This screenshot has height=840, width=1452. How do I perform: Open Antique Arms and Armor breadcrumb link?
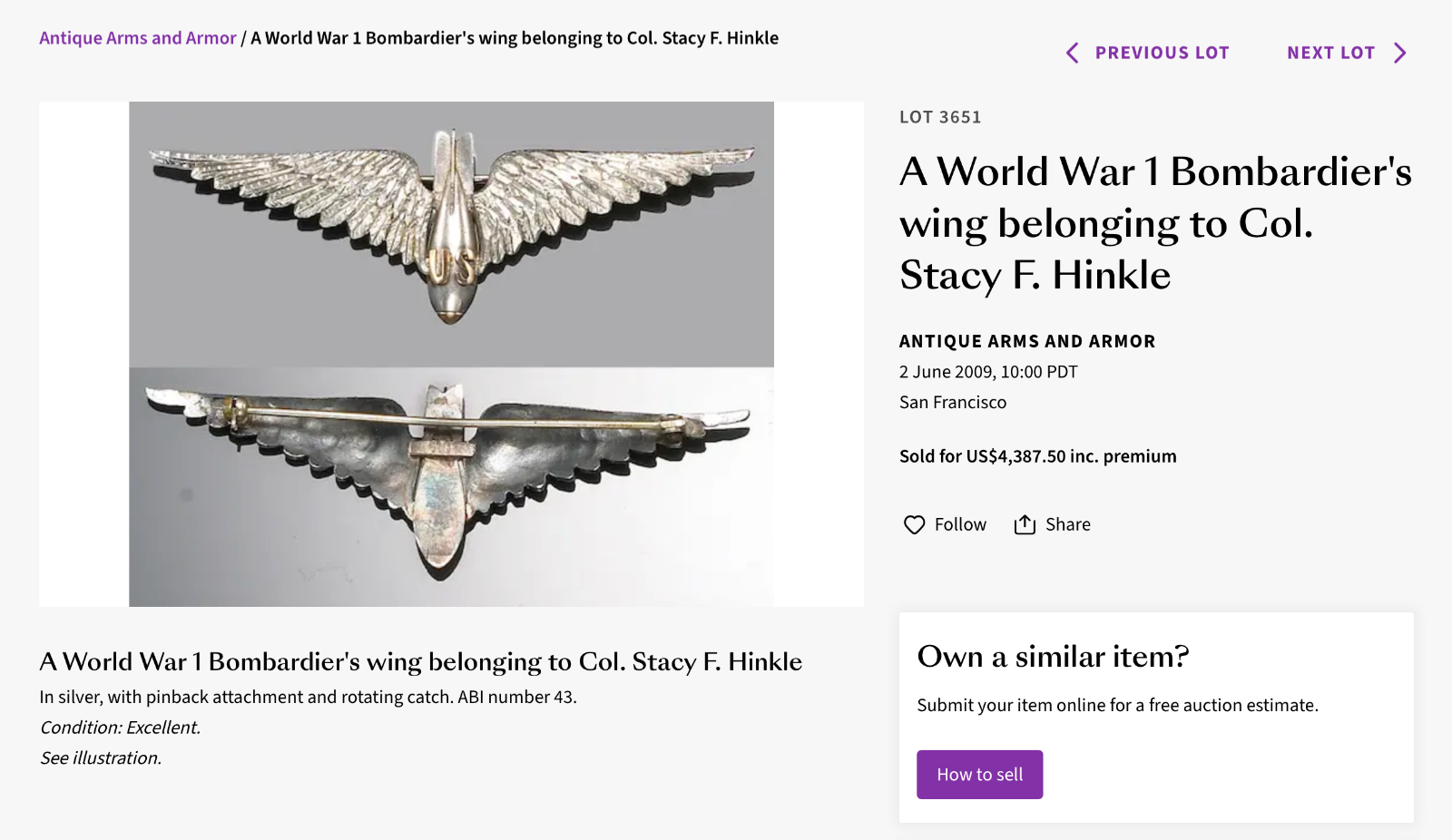click(137, 38)
